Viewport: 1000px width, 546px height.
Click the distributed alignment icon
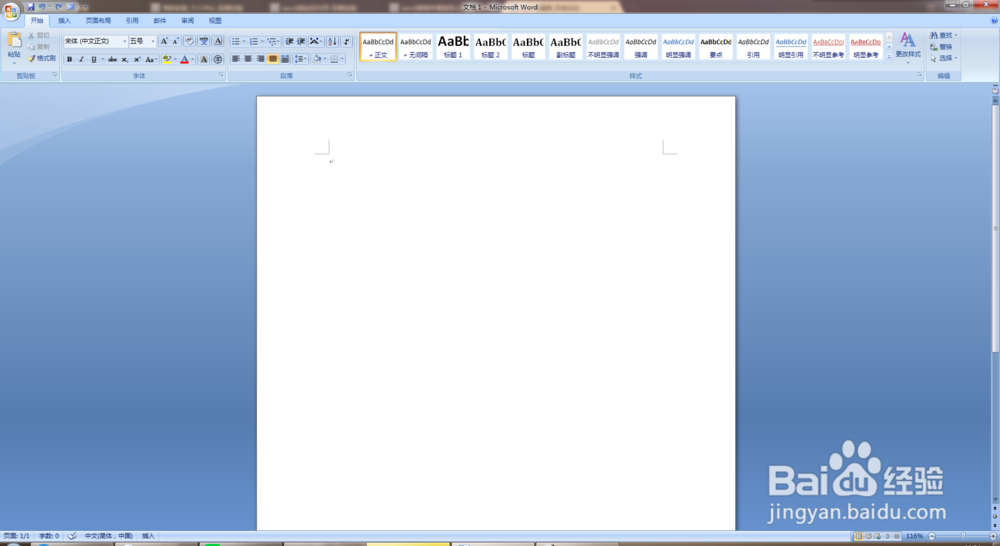[285, 59]
